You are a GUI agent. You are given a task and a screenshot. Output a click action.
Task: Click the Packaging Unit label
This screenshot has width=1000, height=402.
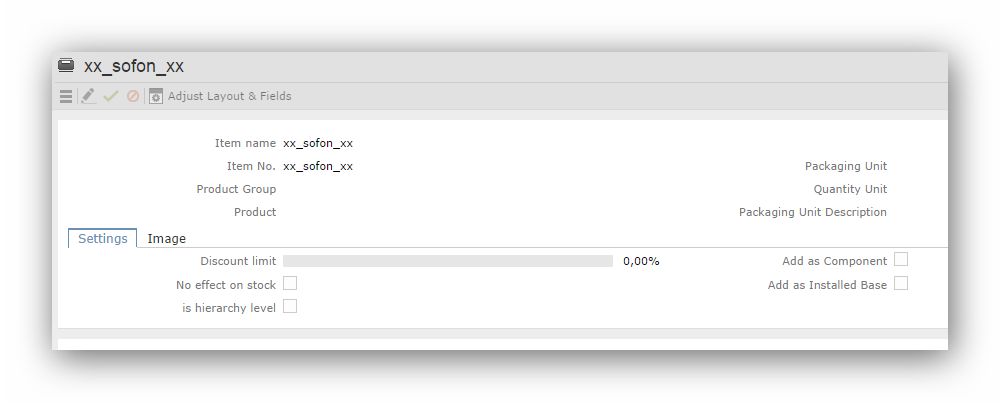click(846, 166)
